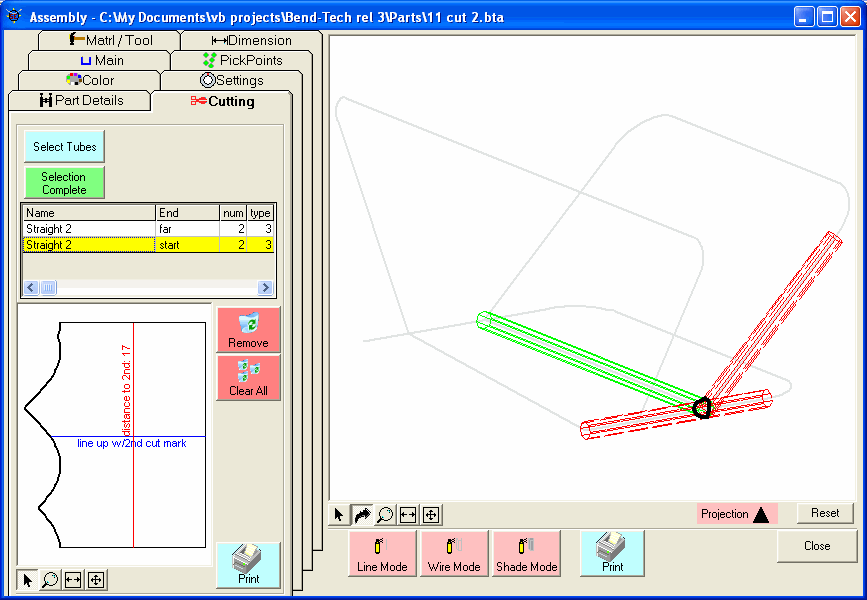Select the pointer arrow tool above the viewport

point(338,514)
